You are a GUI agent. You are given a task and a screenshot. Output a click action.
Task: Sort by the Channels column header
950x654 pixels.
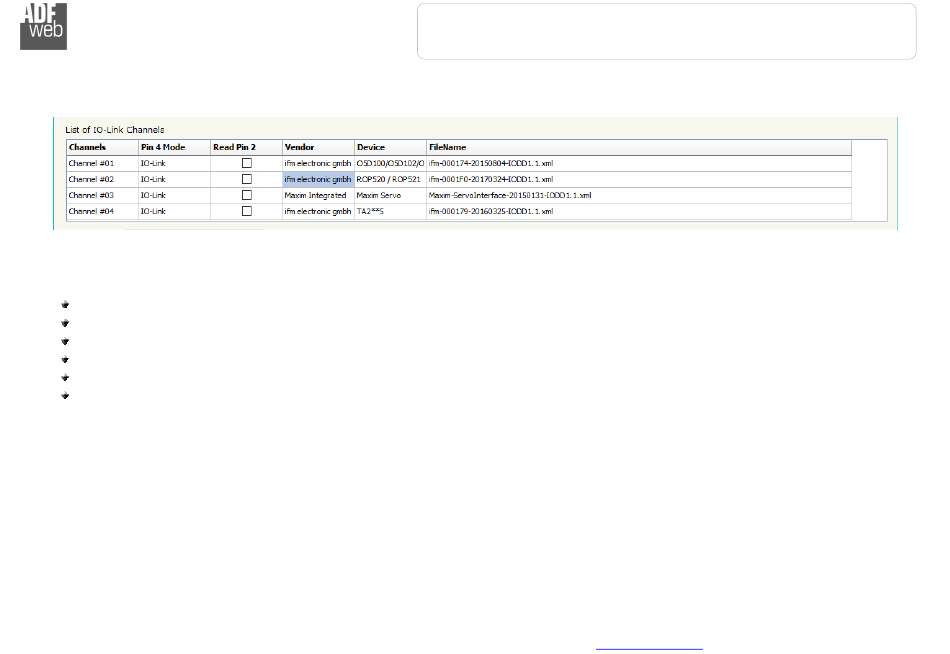(101, 147)
